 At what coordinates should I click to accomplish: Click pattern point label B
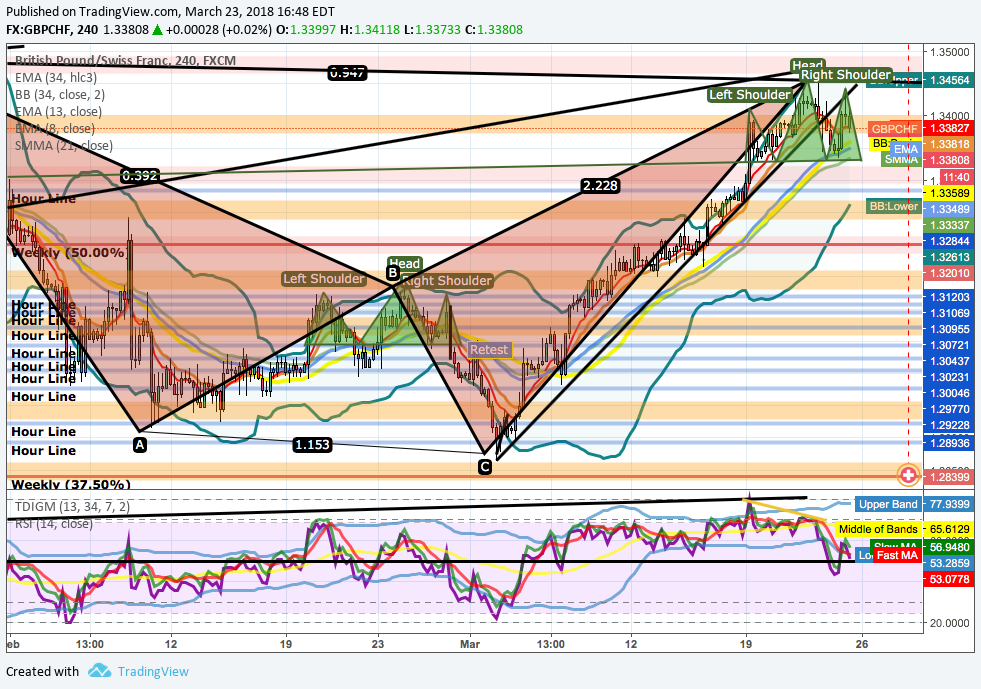click(x=392, y=273)
